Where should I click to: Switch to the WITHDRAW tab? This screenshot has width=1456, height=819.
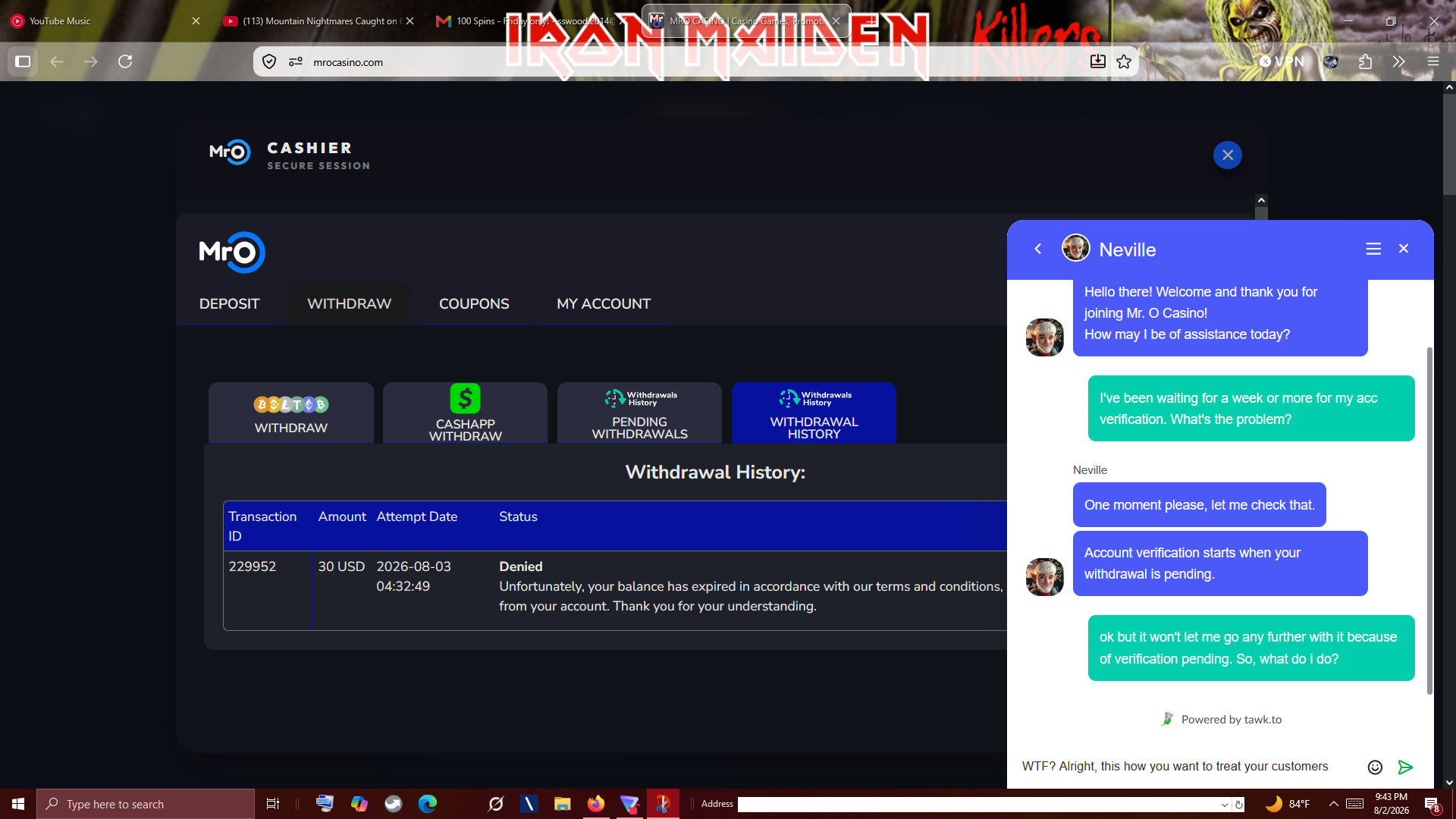click(349, 304)
